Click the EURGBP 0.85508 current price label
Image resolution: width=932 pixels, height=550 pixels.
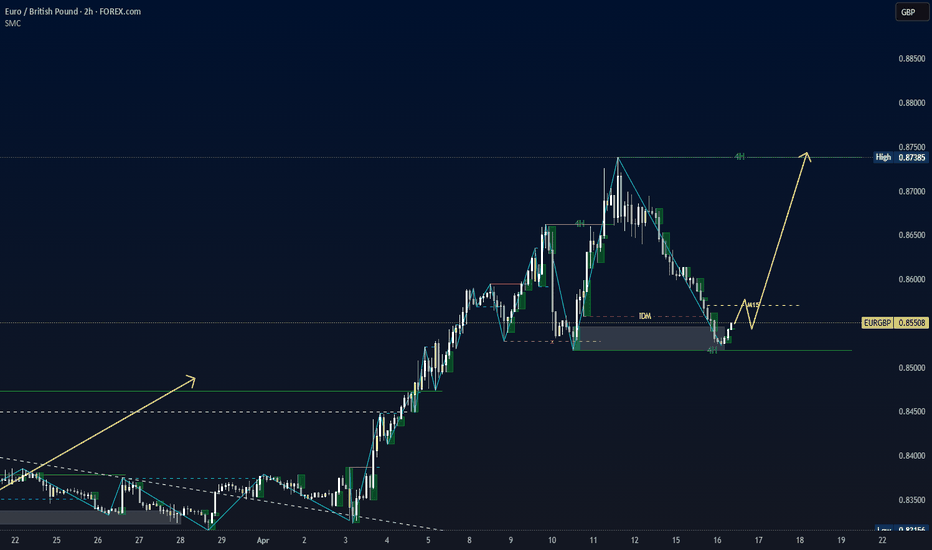pyautogui.click(x=895, y=323)
